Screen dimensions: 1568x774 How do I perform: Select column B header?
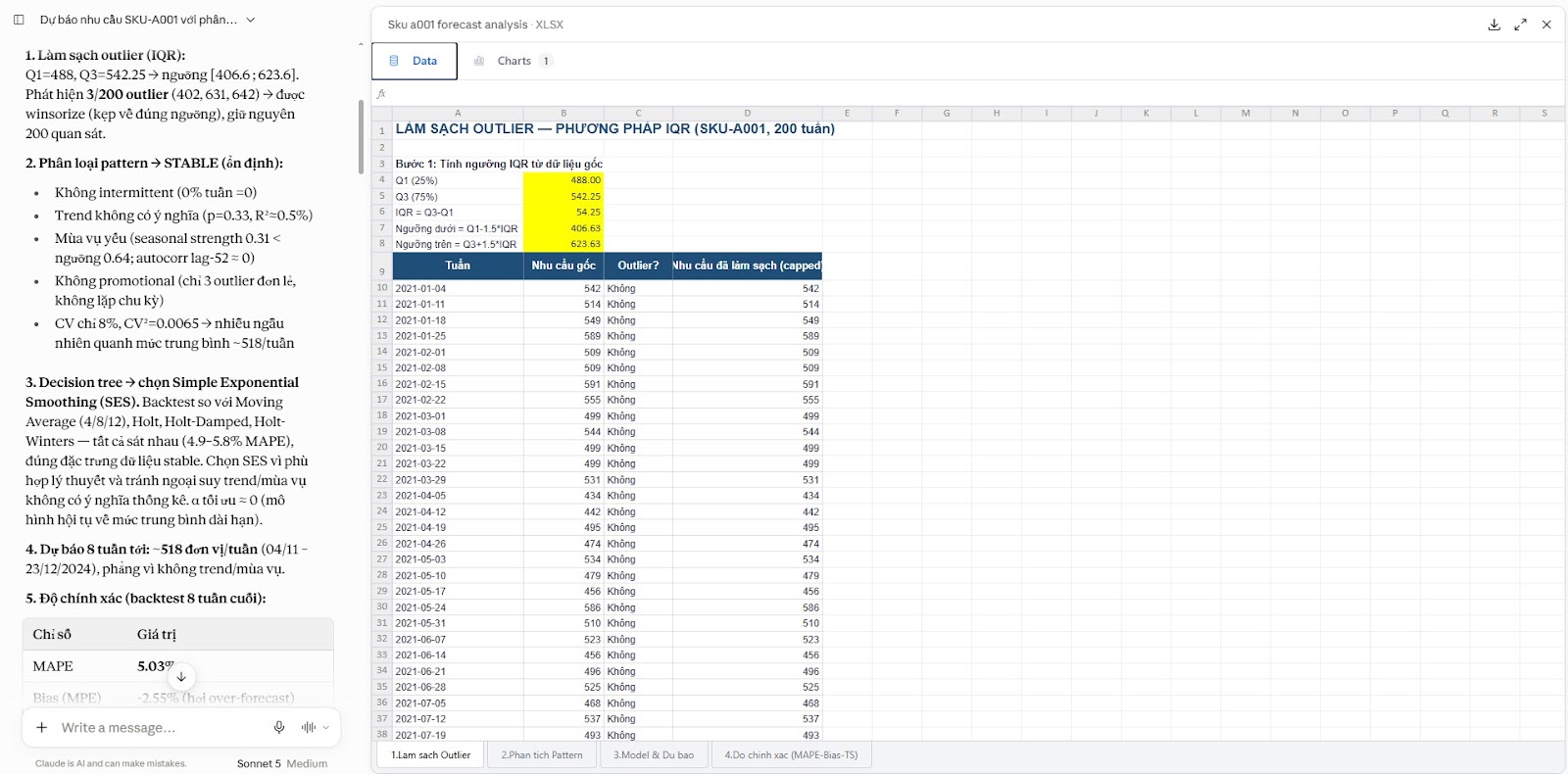coord(563,114)
